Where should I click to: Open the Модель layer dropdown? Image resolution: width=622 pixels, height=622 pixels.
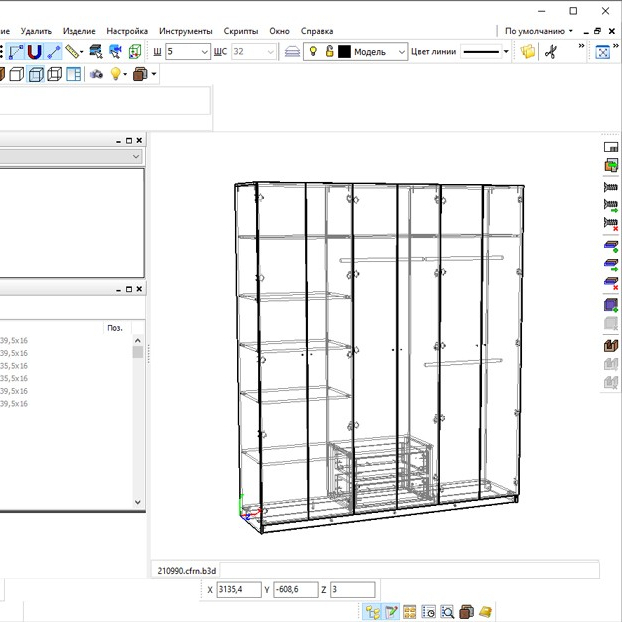401,52
